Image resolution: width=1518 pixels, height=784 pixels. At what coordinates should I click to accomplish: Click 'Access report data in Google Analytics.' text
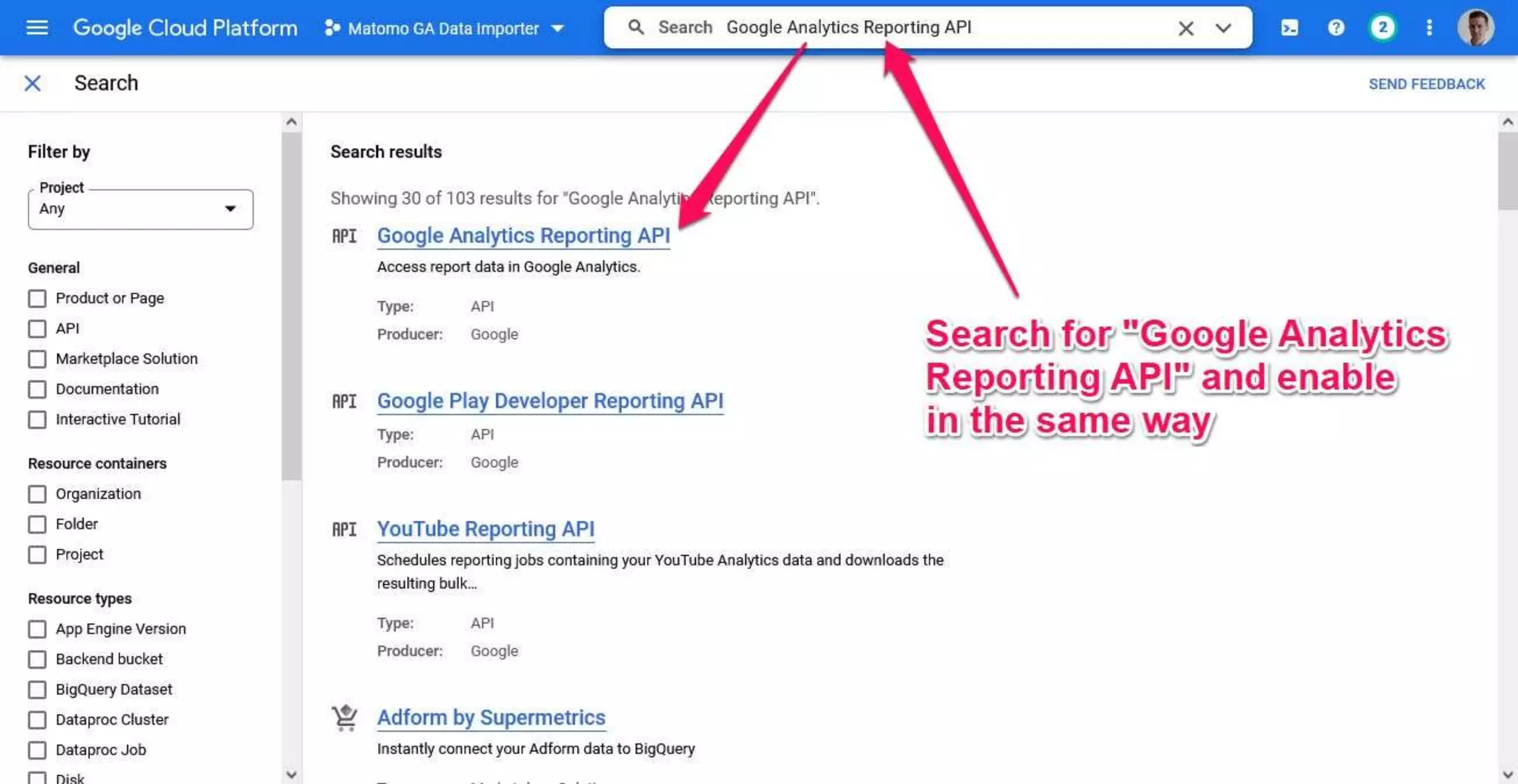[x=508, y=267]
